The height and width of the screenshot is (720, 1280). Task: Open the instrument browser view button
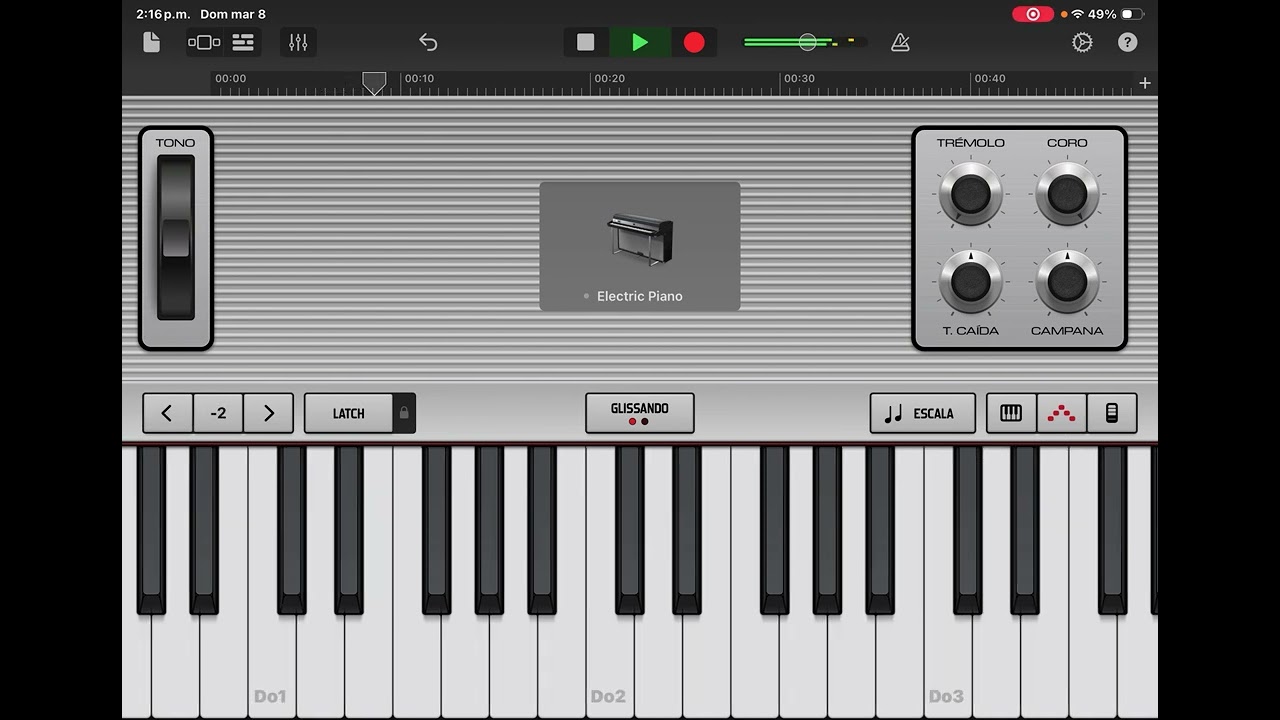204,42
